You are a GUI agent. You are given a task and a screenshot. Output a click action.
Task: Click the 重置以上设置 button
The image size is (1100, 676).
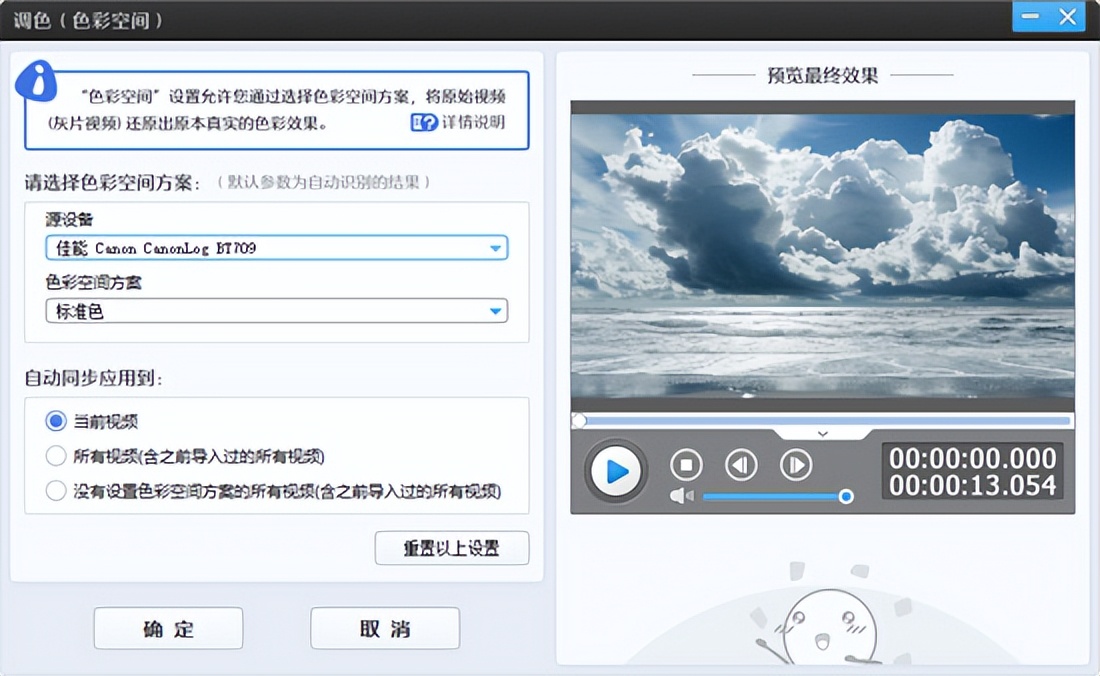tap(452, 548)
